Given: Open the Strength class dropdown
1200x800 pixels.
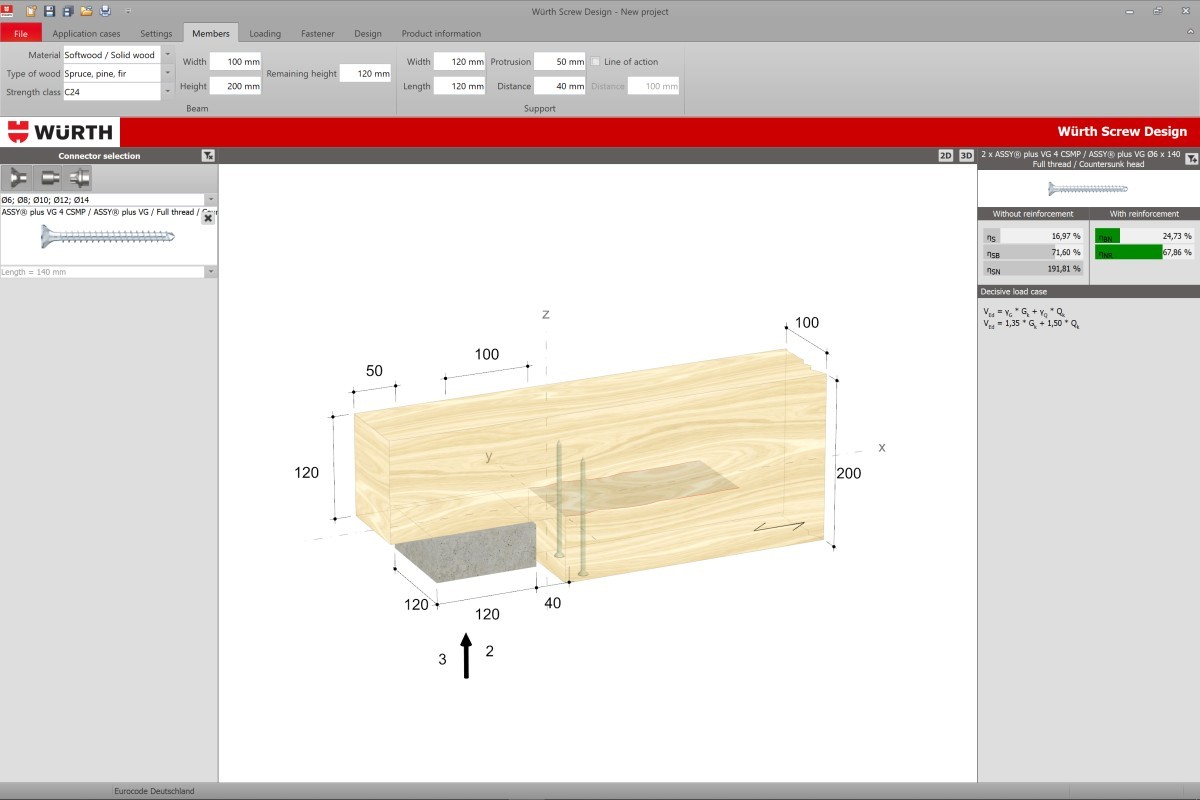Looking at the screenshot, I should [x=167, y=92].
